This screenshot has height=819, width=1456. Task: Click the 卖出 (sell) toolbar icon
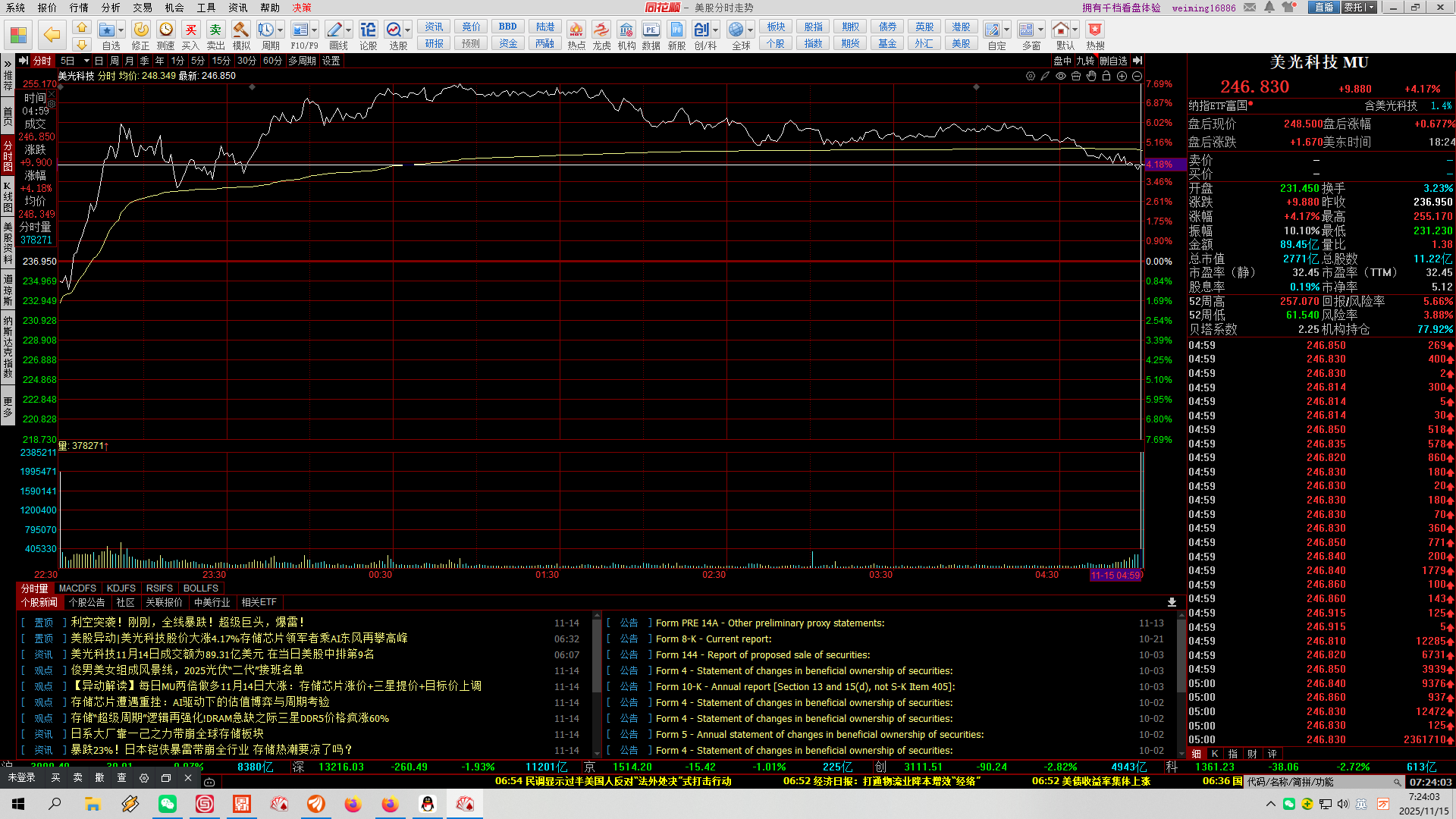tap(215, 30)
